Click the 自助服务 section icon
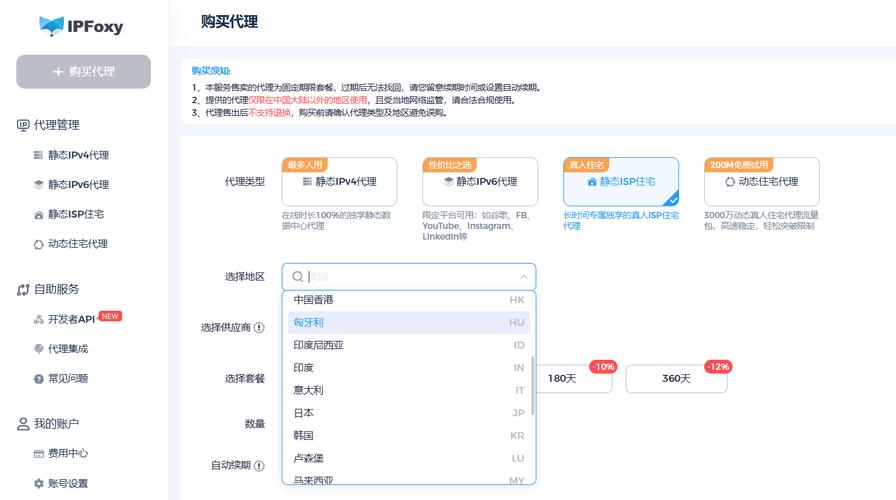 (x=23, y=290)
